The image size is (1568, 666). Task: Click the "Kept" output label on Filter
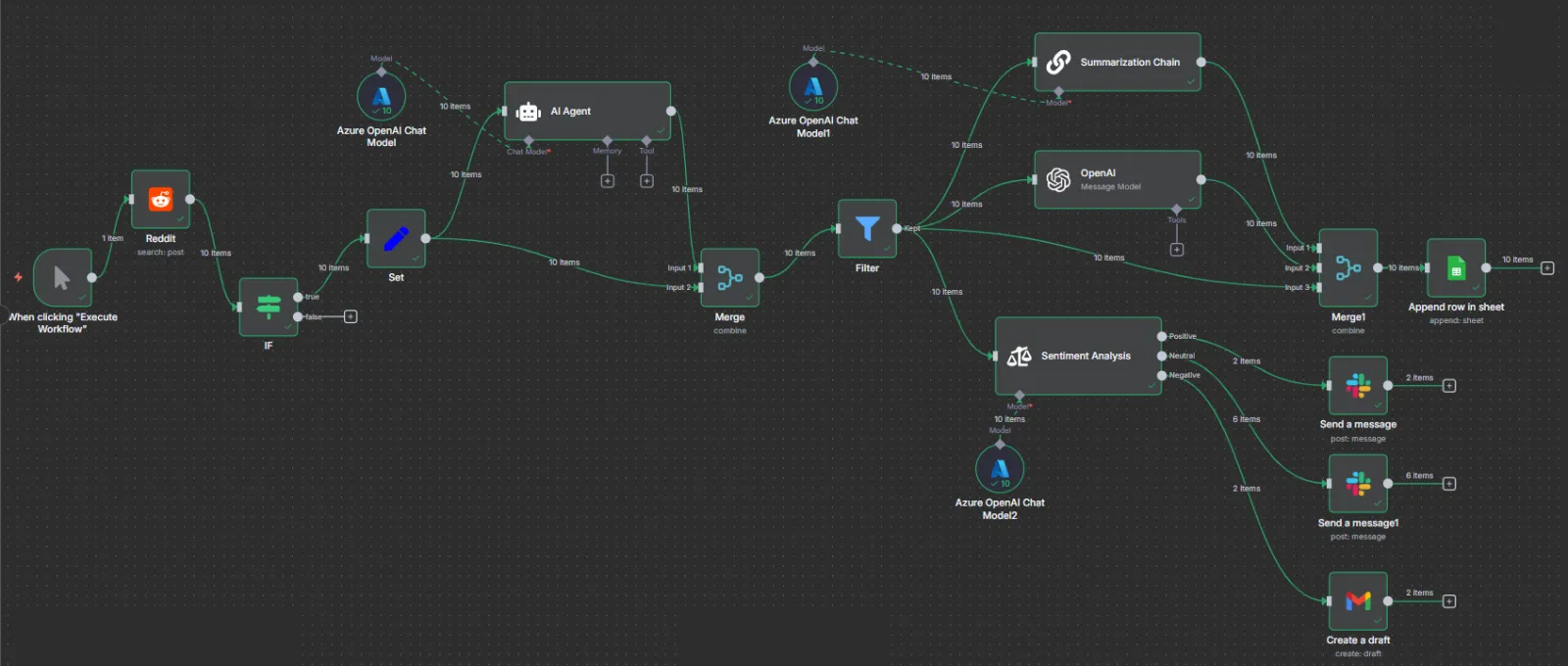coord(912,228)
